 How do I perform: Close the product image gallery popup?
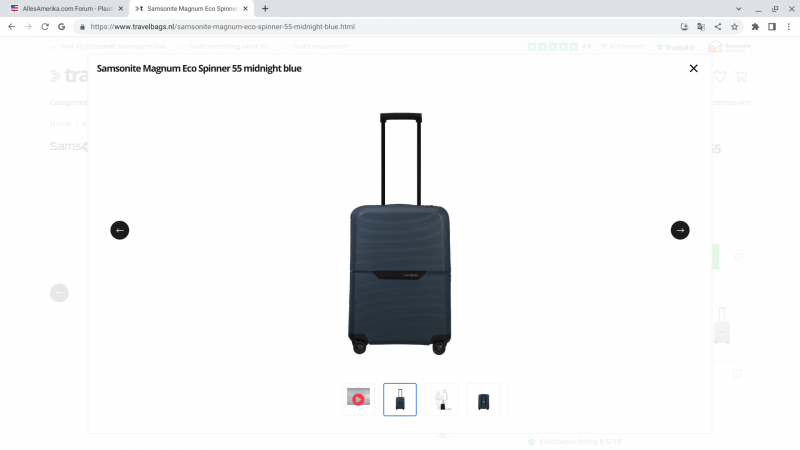[693, 68]
